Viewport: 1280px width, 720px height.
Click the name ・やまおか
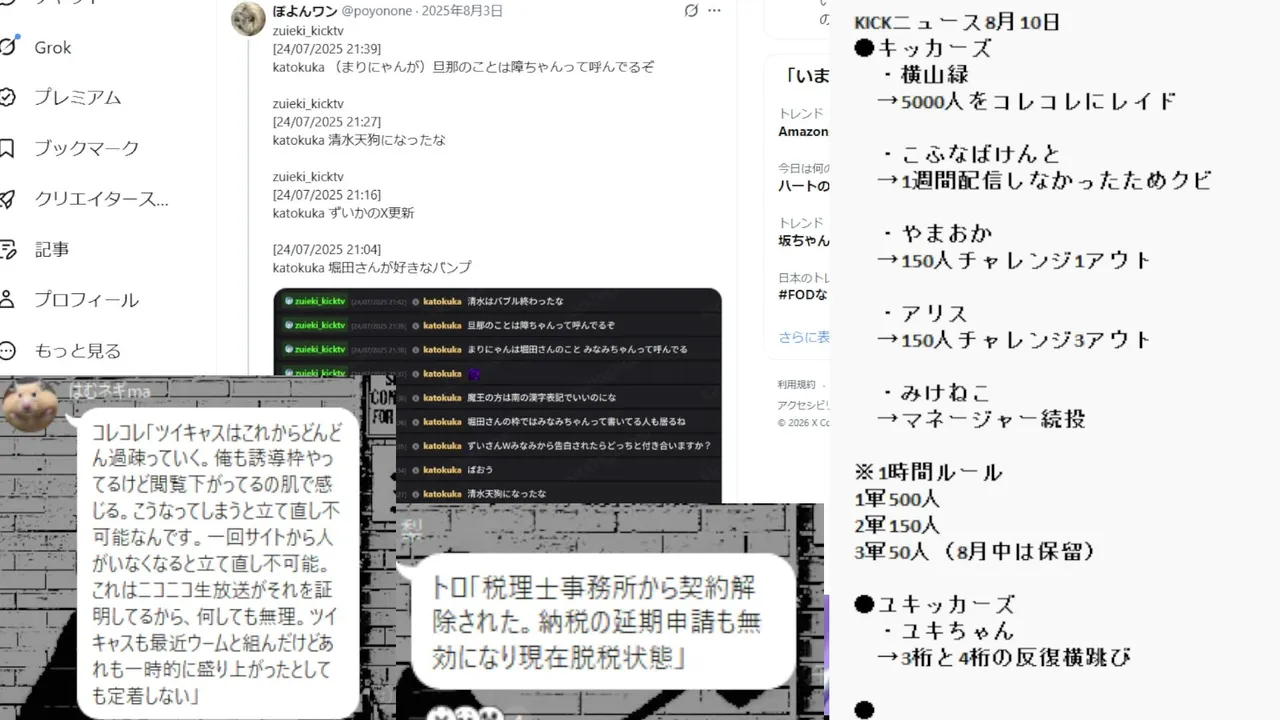coord(937,234)
